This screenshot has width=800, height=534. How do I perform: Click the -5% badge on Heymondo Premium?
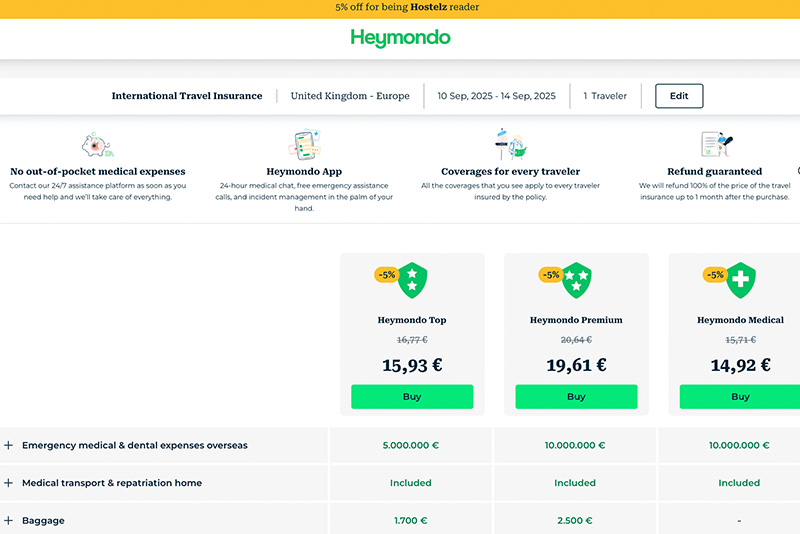click(551, 275)
